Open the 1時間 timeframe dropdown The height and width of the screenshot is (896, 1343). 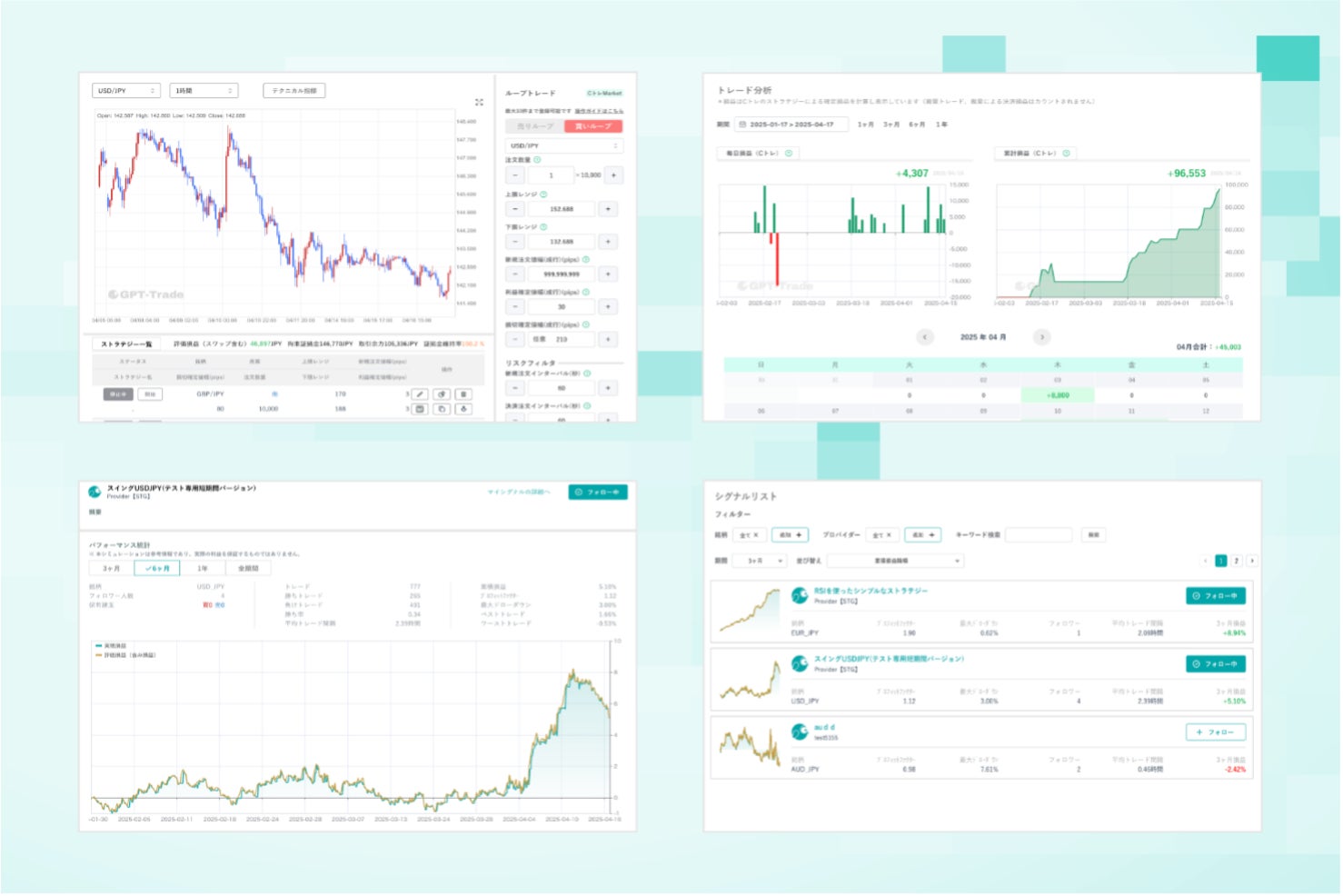204,91
